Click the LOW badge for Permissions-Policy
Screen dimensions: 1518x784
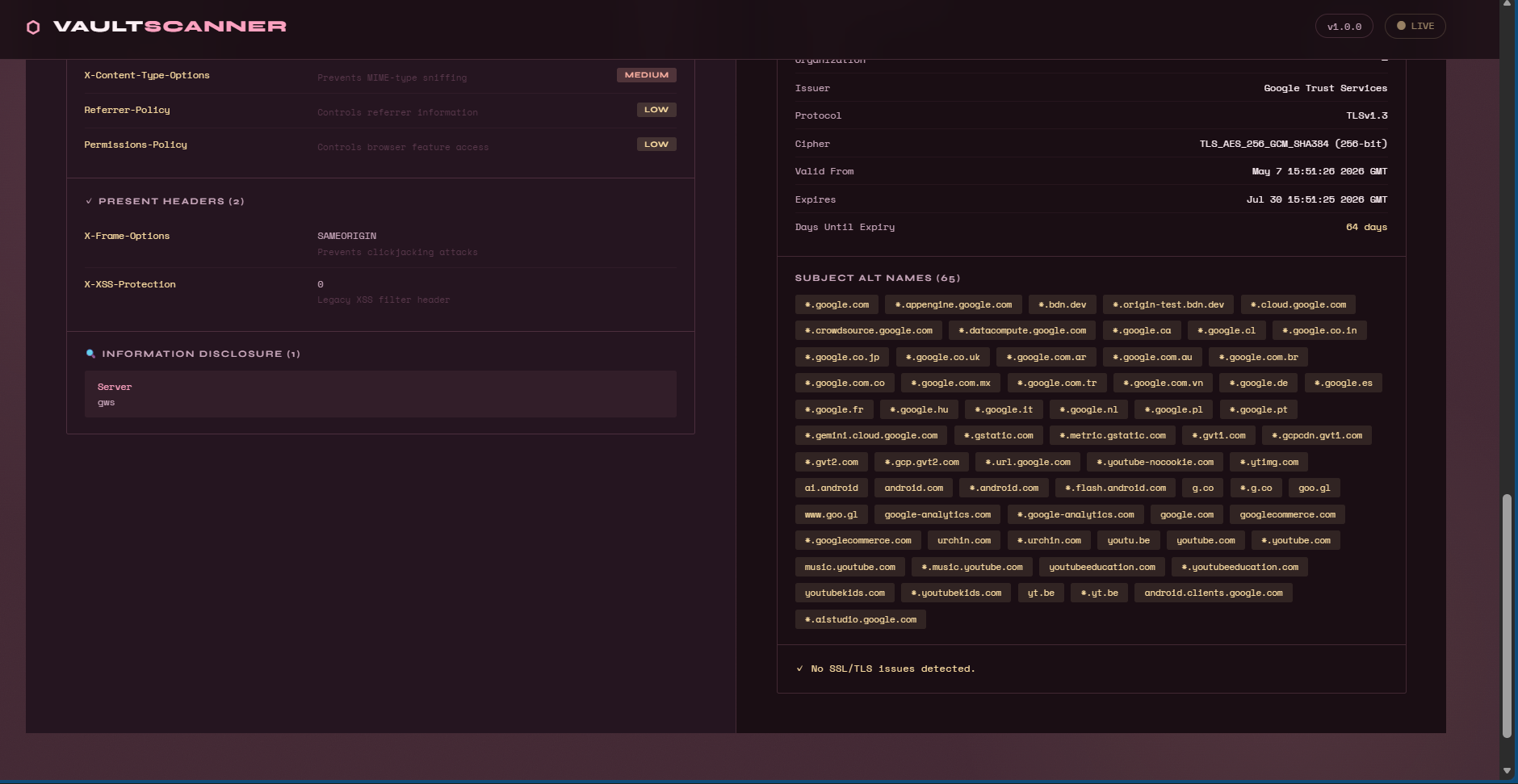tap(656, 145)
